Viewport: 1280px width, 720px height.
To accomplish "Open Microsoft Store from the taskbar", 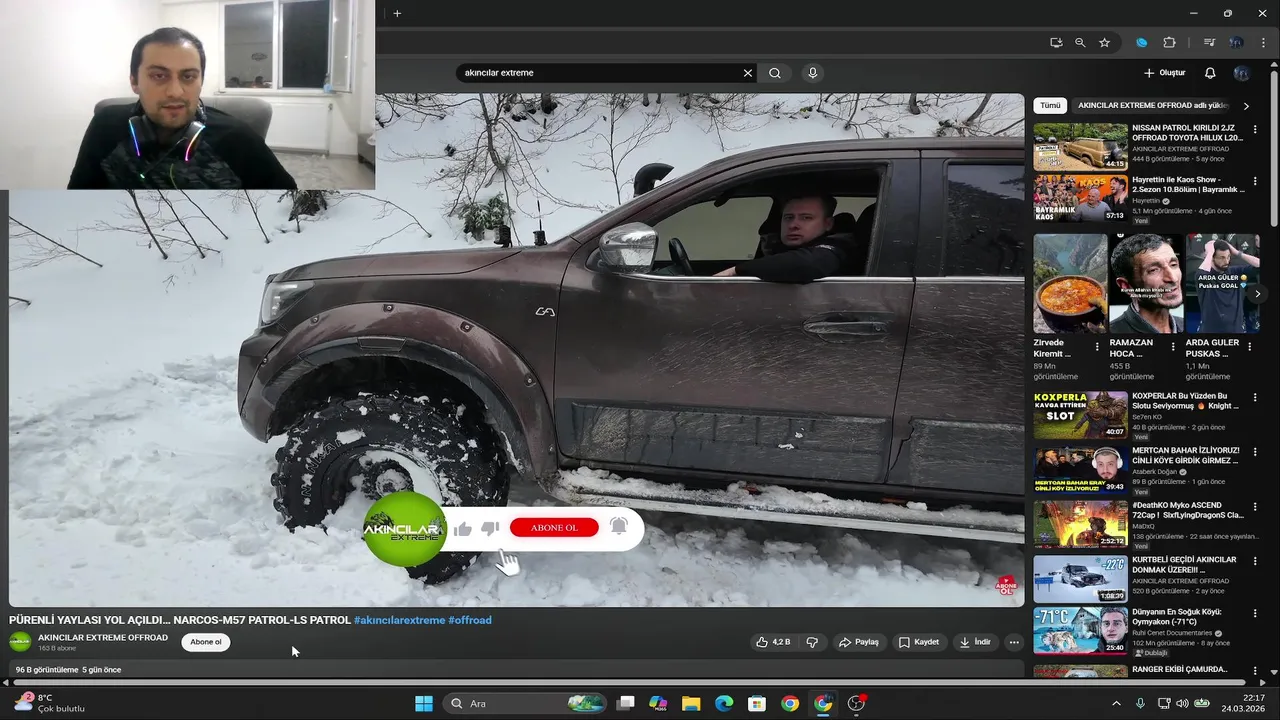I will 757,703.
